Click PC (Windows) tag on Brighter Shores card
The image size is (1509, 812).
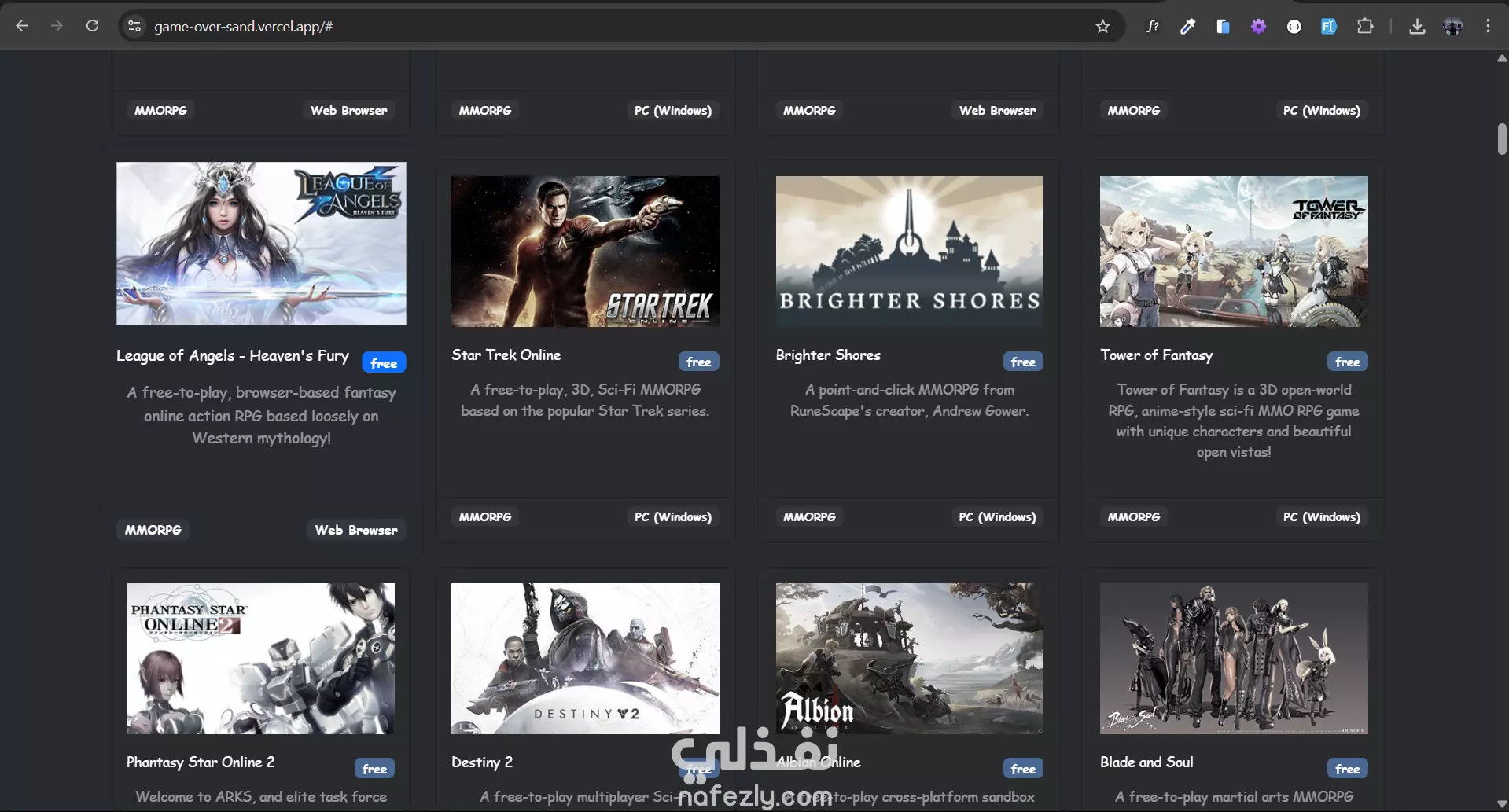[x=997, y=516]
